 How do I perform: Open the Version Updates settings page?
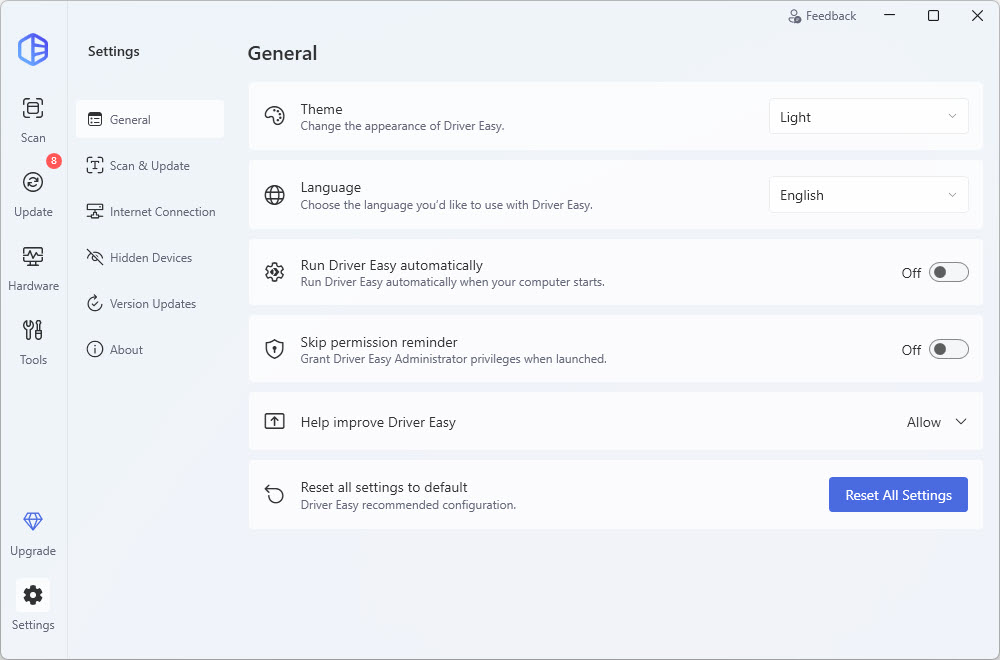150,304
